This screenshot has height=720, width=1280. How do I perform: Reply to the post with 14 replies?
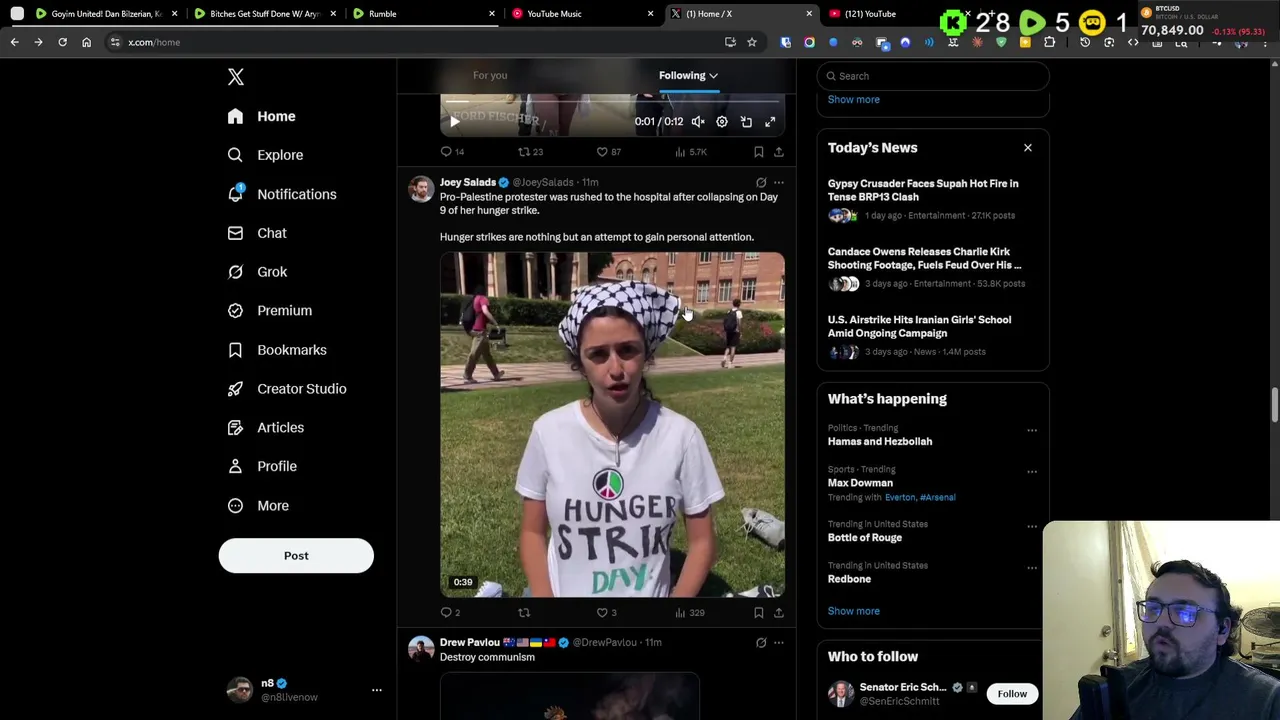click(x=452, y=152)
